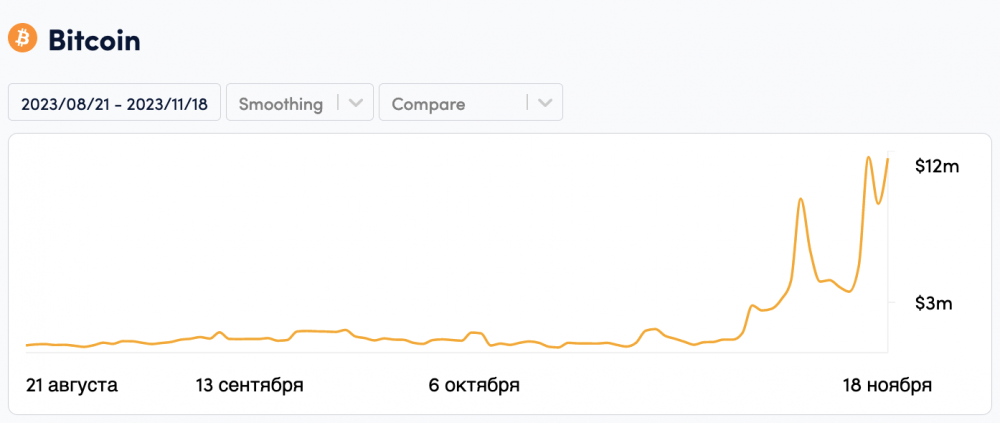Click the far-right end of the chart line
Screen dimensions: 1000x423
point(887,160)
